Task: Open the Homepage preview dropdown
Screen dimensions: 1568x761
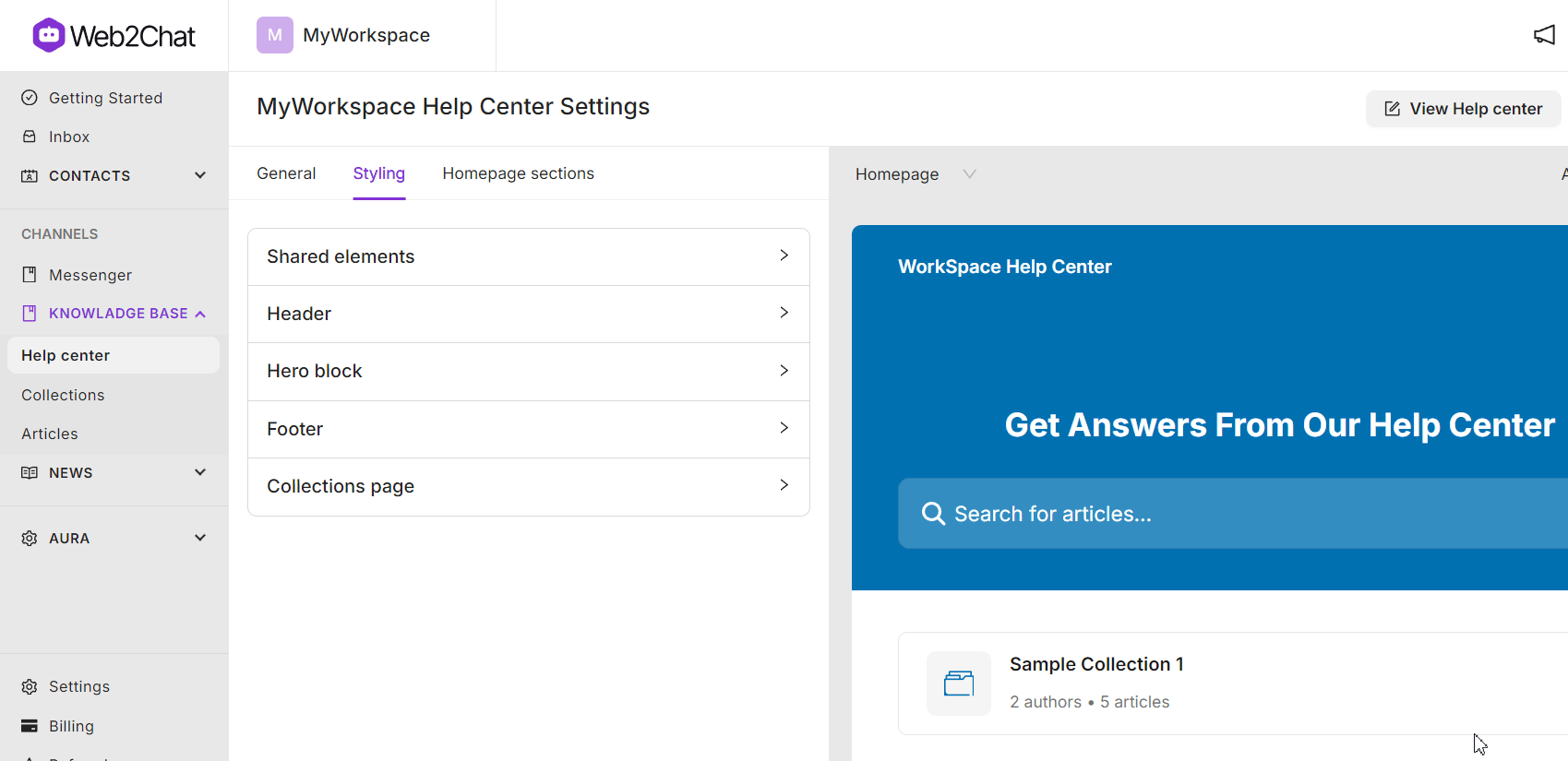Action: pos(916,174)
